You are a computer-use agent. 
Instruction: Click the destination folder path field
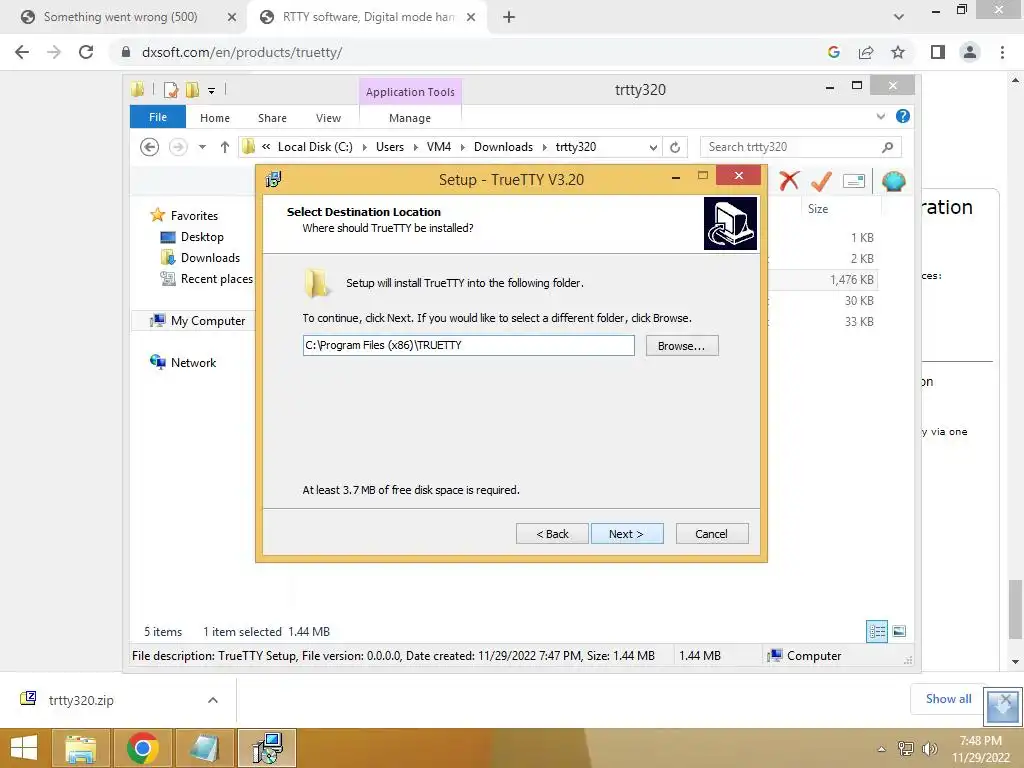(x=468, y=345)
